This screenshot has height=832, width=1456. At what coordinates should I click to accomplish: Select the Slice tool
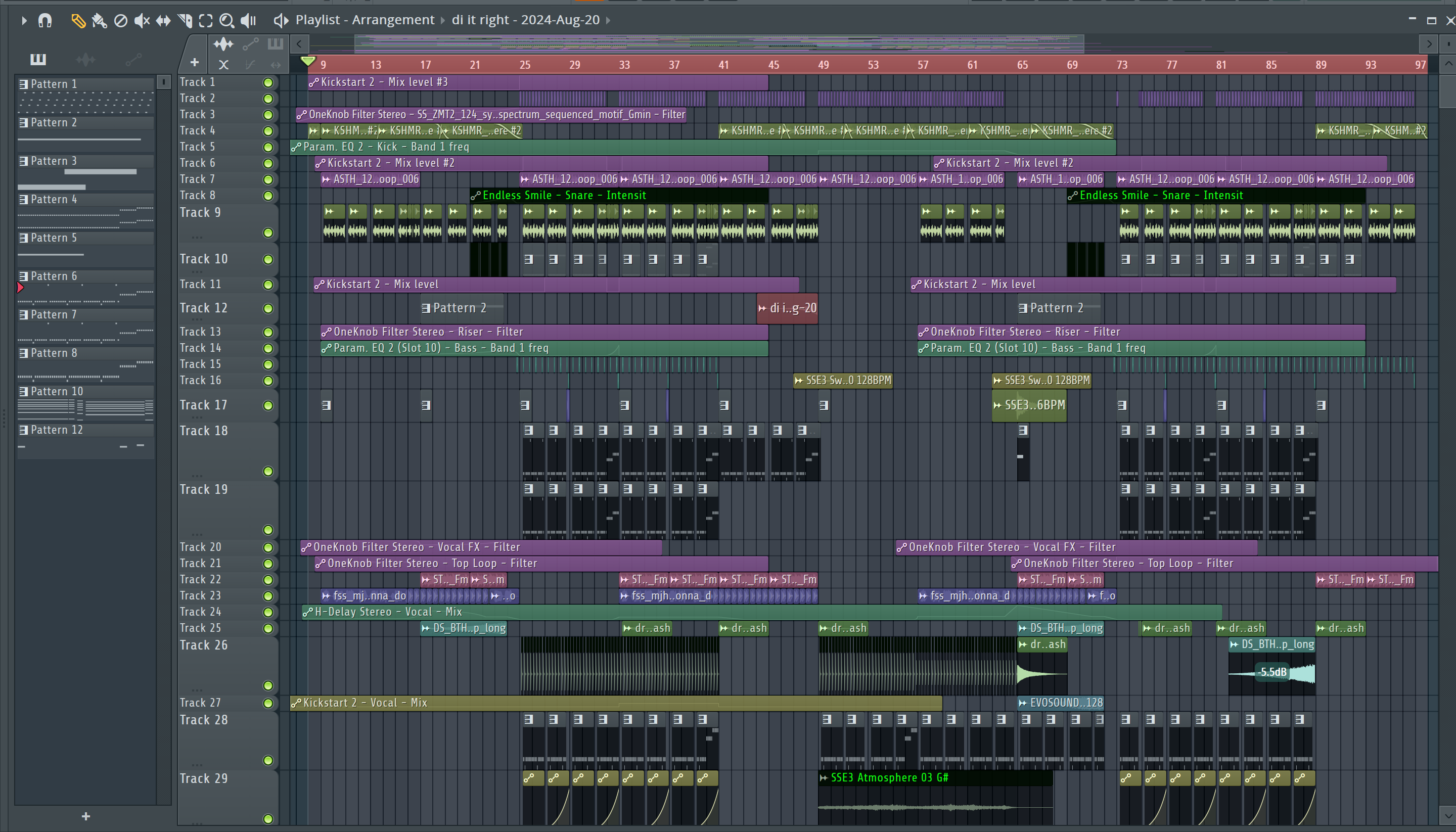pyautogui.click(x=185, y=21)
